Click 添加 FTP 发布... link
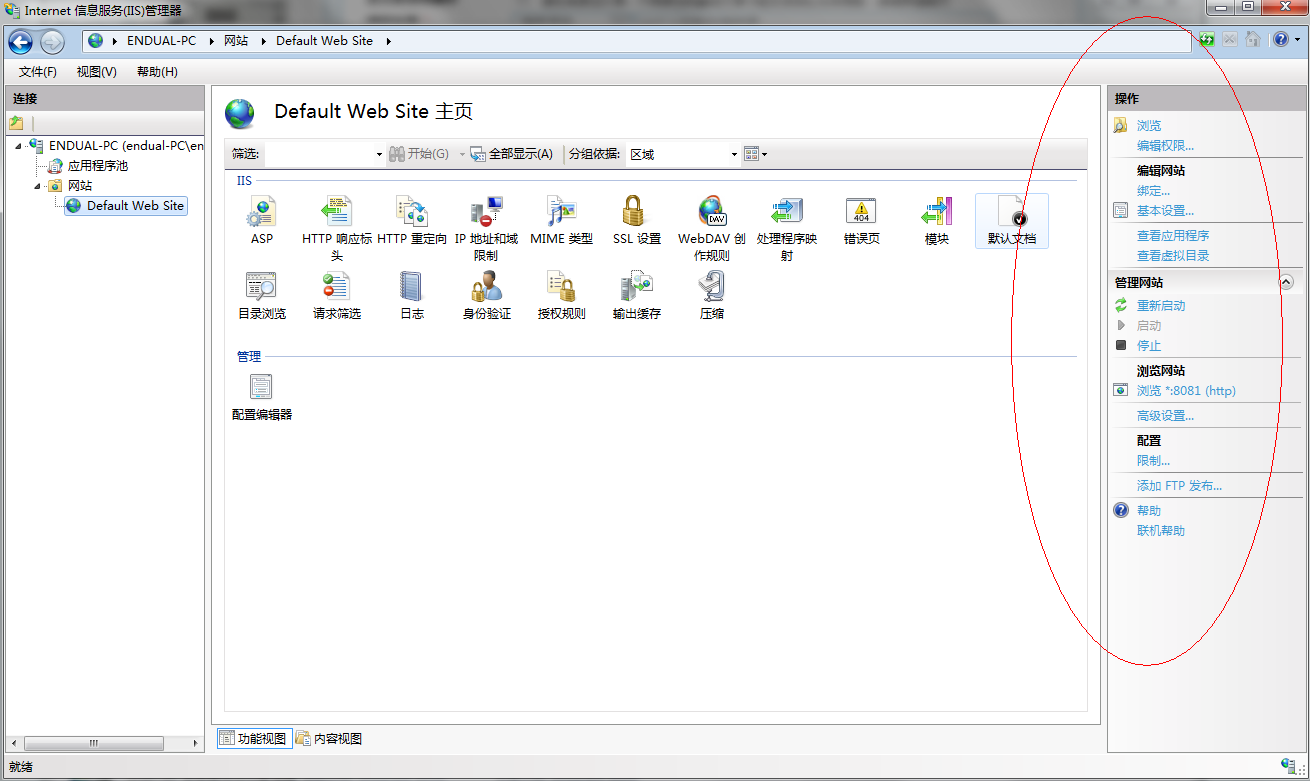This screenshot has height=781, width=1310. click(1179, 486)
